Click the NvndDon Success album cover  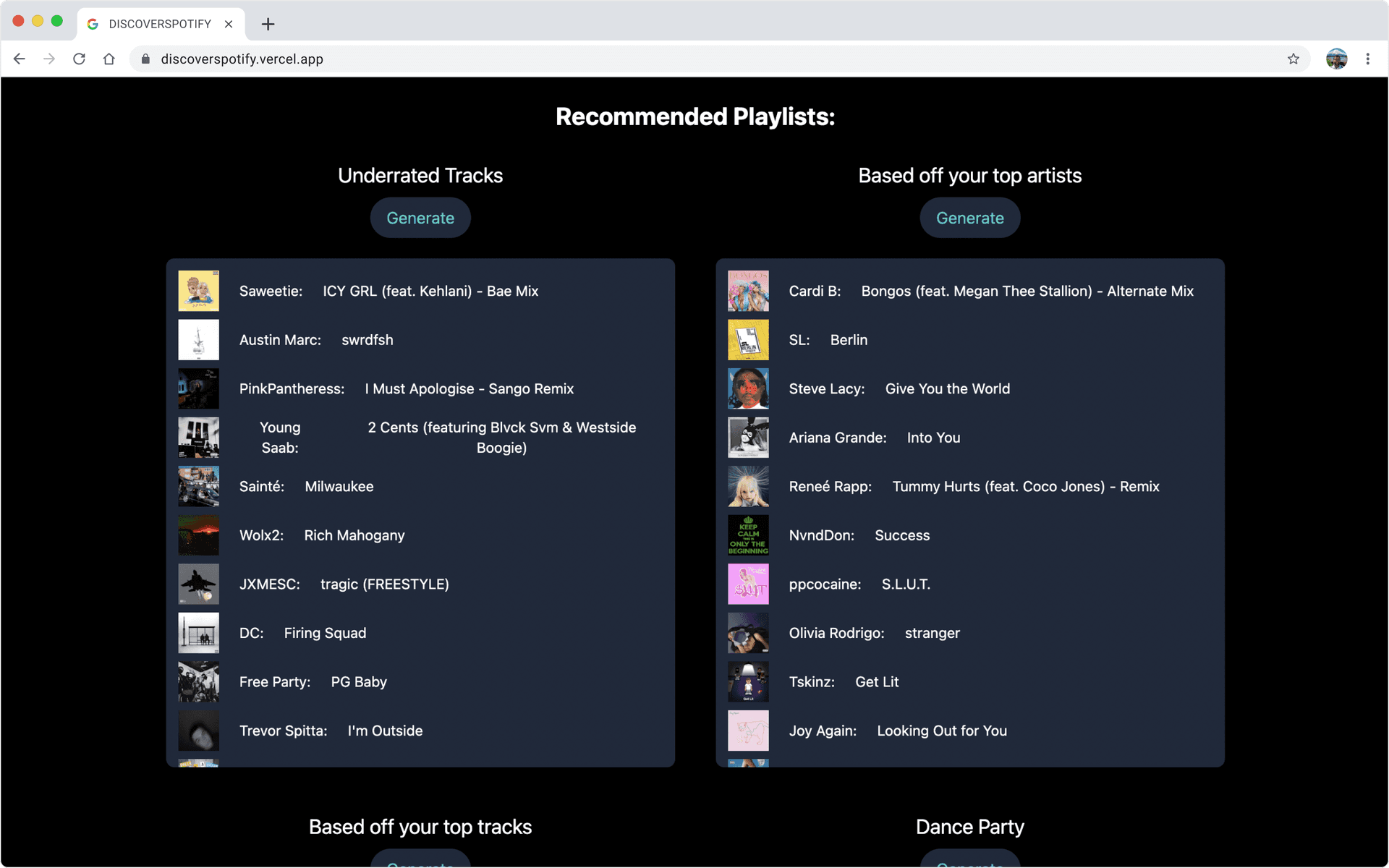click(x=748, y=535)
